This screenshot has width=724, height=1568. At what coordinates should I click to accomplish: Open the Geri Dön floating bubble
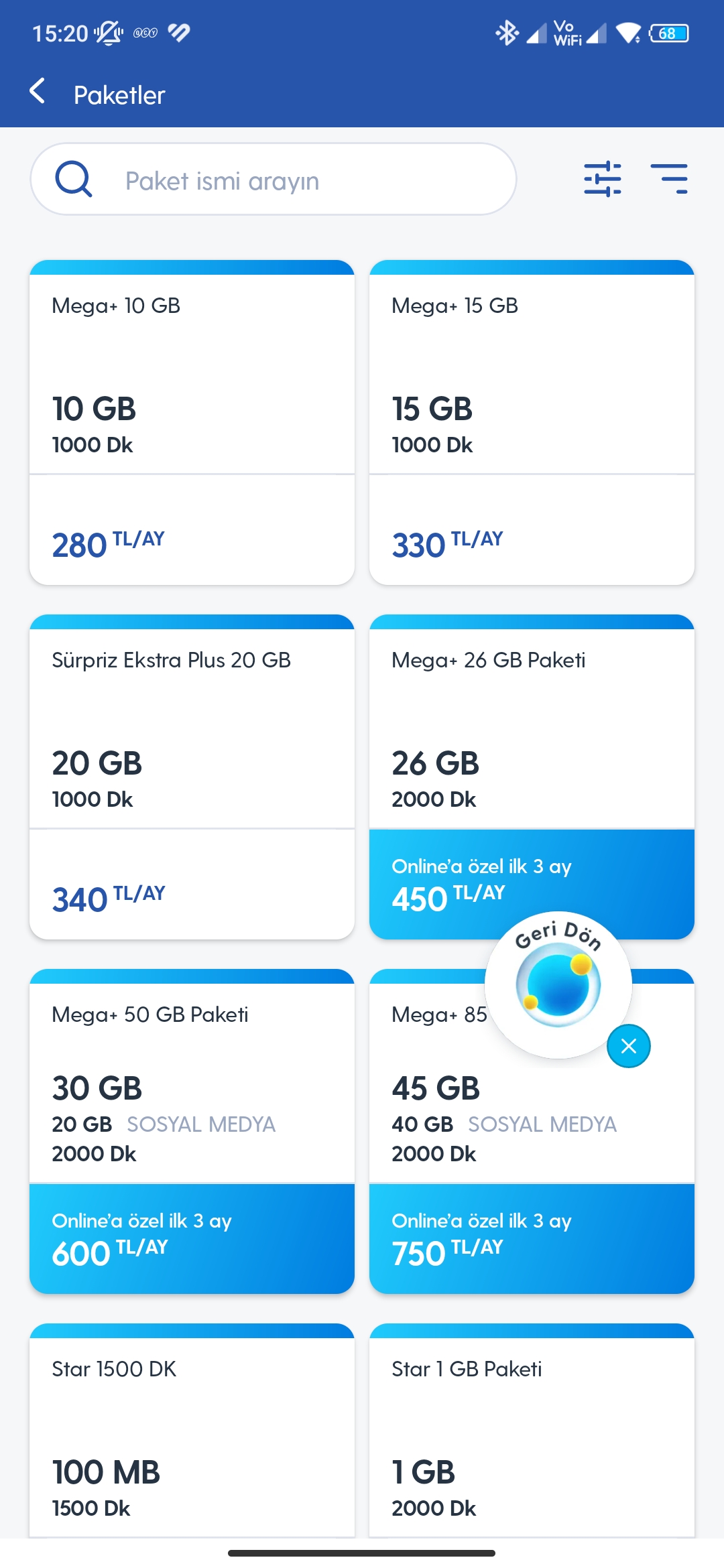pos(558,984)
